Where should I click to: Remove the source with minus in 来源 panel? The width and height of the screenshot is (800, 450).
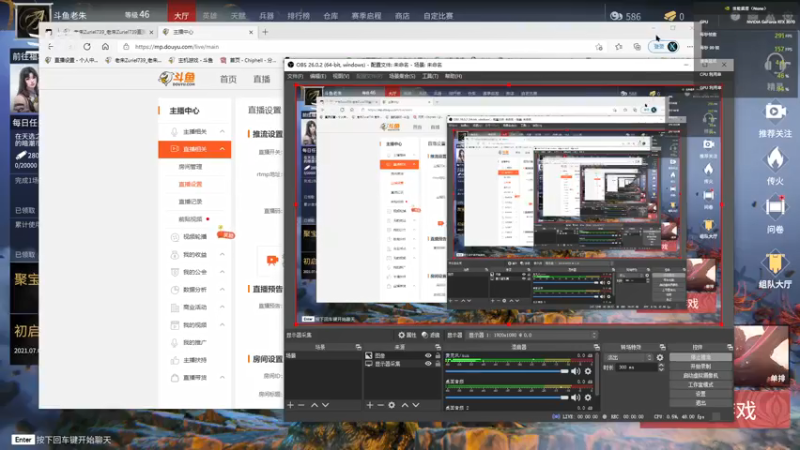(x=381, y=405)
